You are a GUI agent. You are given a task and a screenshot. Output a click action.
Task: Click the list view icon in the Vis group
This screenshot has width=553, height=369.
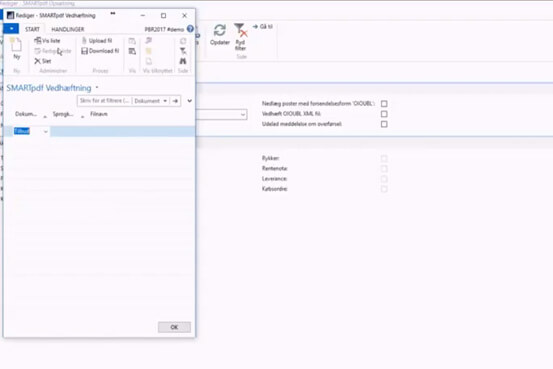point(132,52)
